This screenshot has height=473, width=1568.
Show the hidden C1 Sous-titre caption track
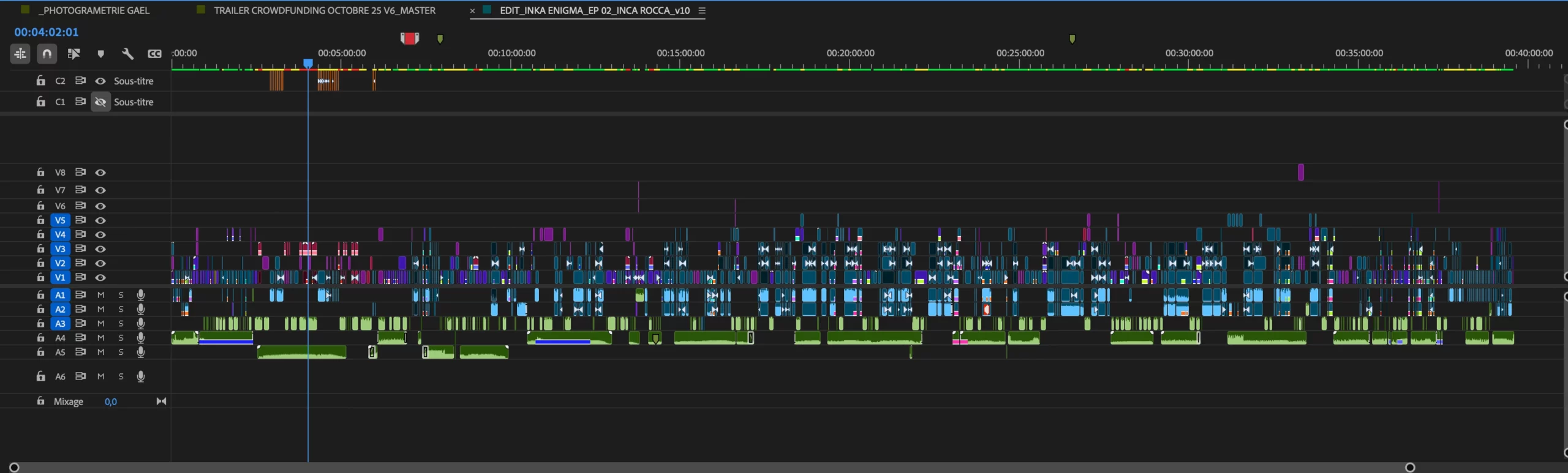click(x=100, y=102)
